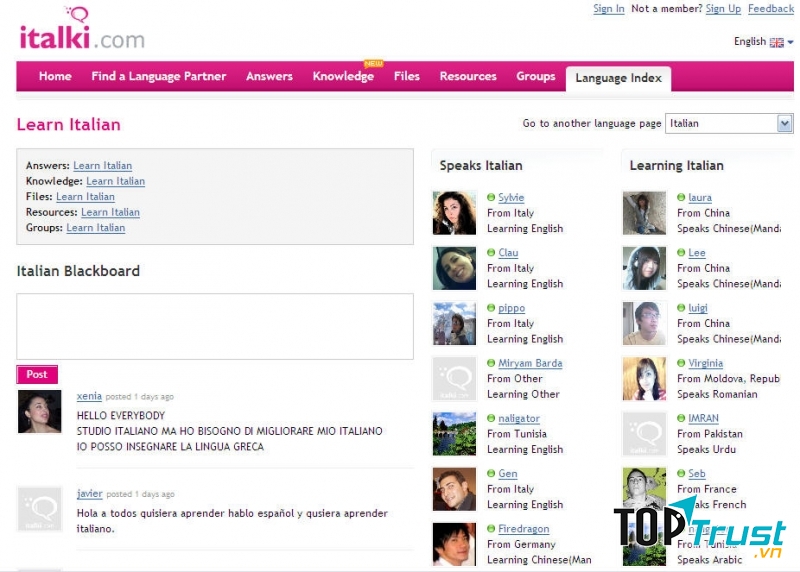The image size is (800, 572).
Task: Click javier's default avatar icon
Action: [39, 509]
